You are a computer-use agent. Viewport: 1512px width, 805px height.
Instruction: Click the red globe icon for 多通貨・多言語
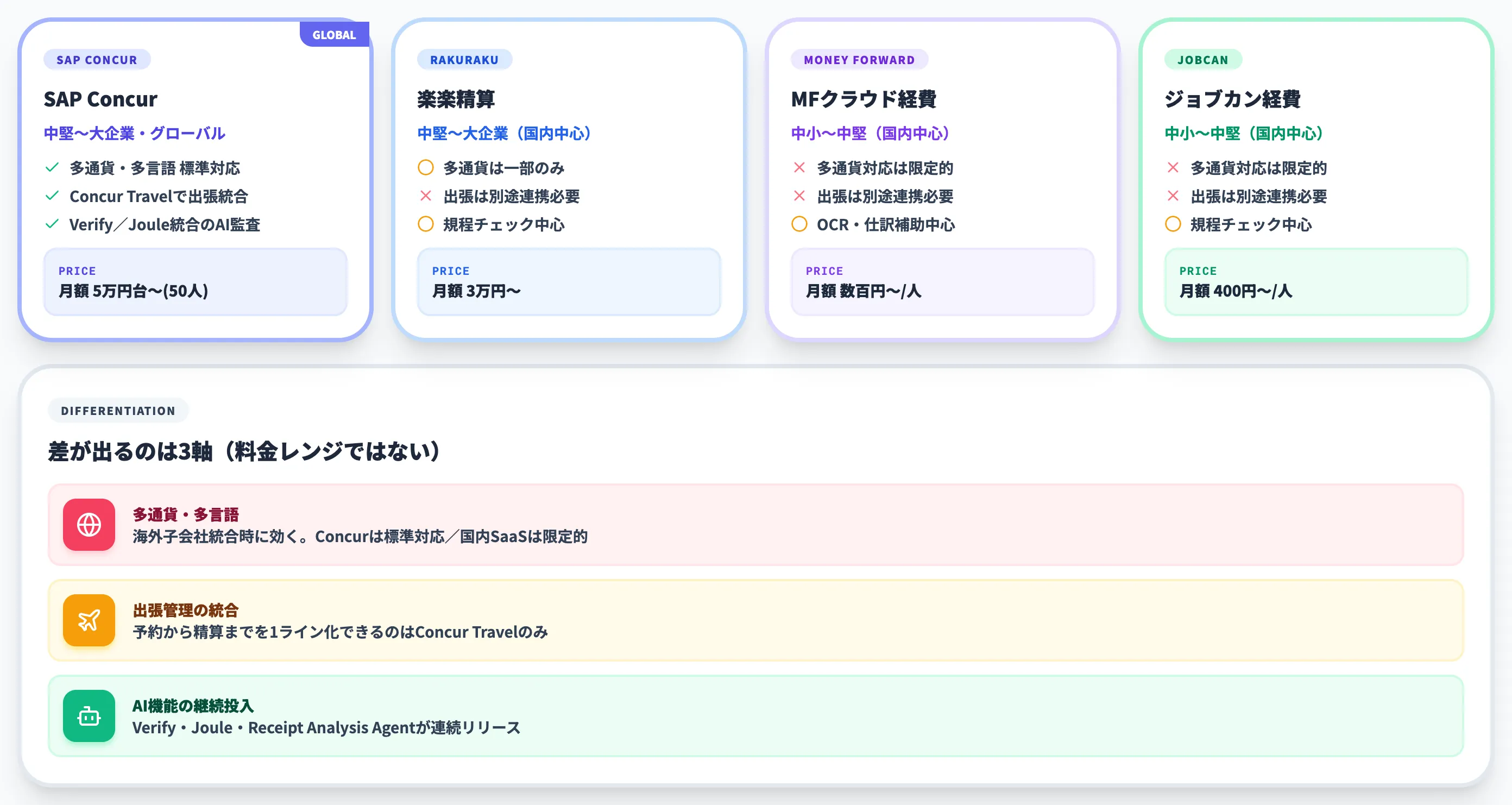[89, 524]
